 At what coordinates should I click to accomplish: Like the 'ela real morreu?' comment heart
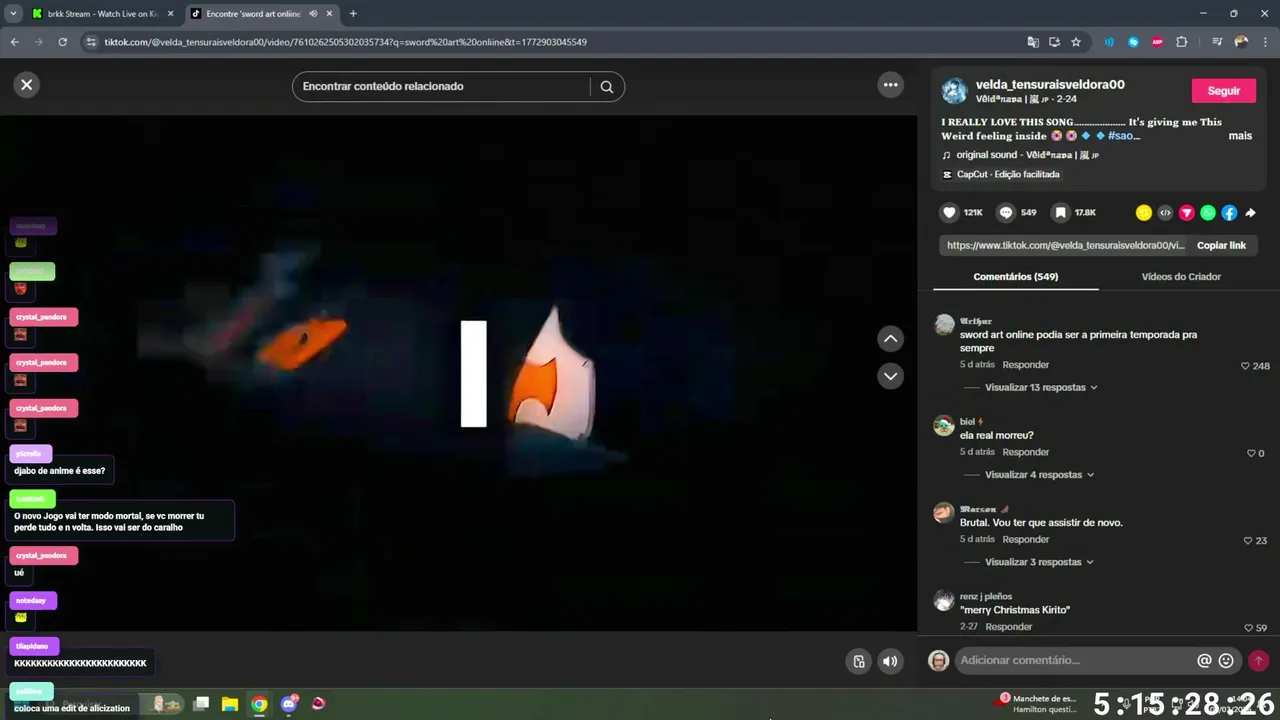click(1251, 454)
